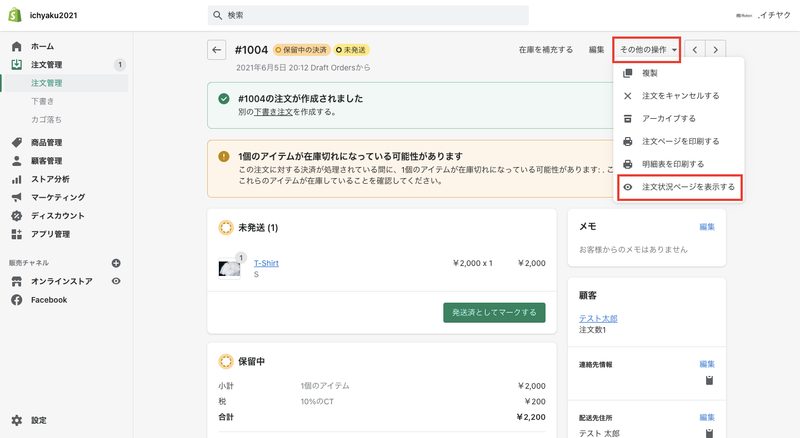The height and width of the screenshot is (438, 800).
Task: Open customer テスト太郎 link
Action: tap(598, 319)
